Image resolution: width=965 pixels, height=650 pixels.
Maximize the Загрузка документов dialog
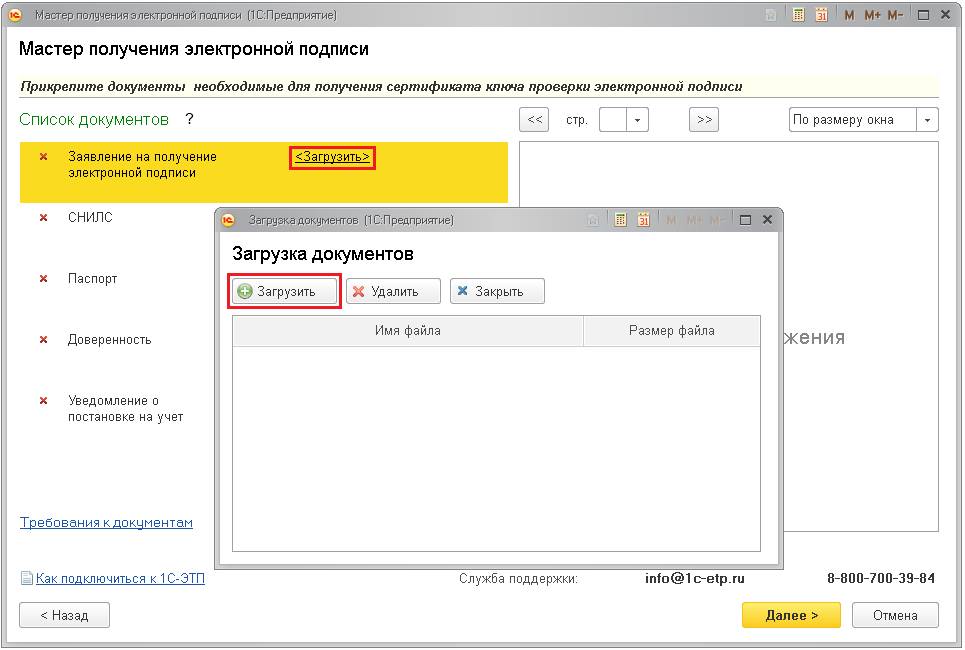(x=745, y=220)
